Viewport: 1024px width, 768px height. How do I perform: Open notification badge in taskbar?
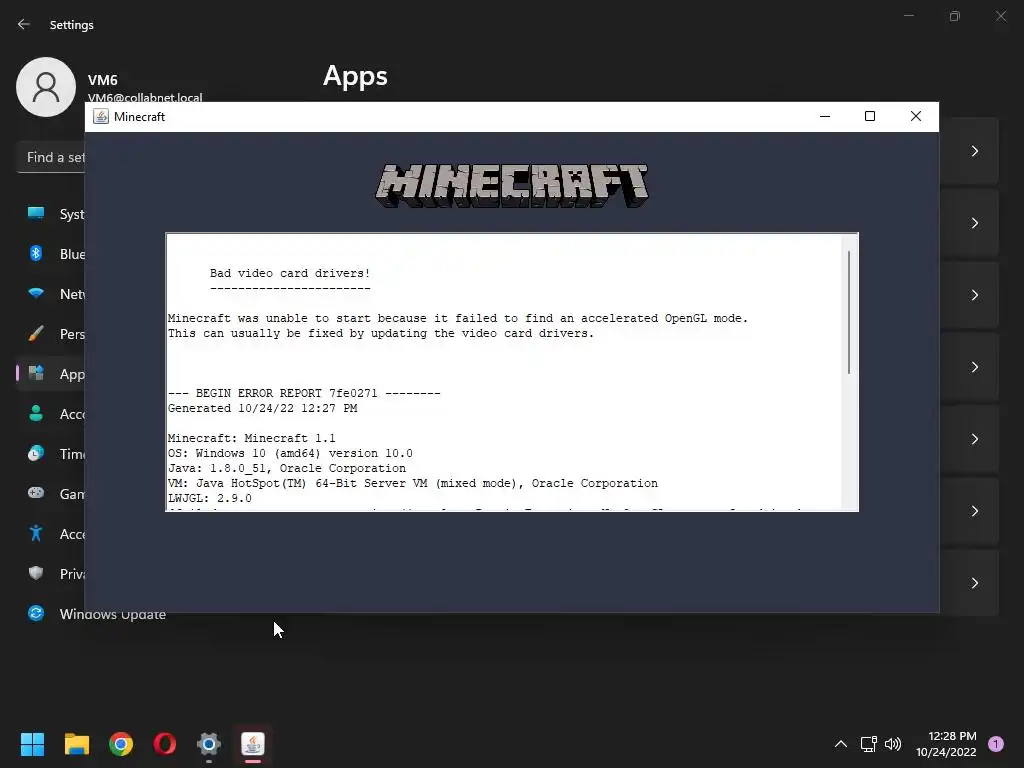996,744
